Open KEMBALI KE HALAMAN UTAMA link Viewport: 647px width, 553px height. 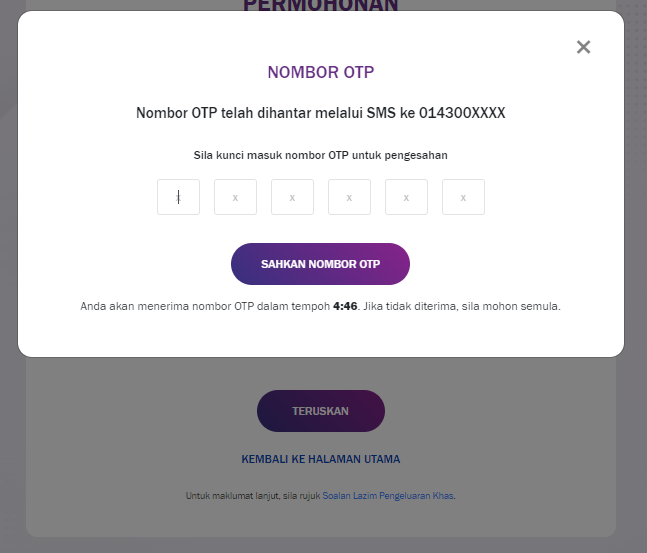tap(321, 459)
